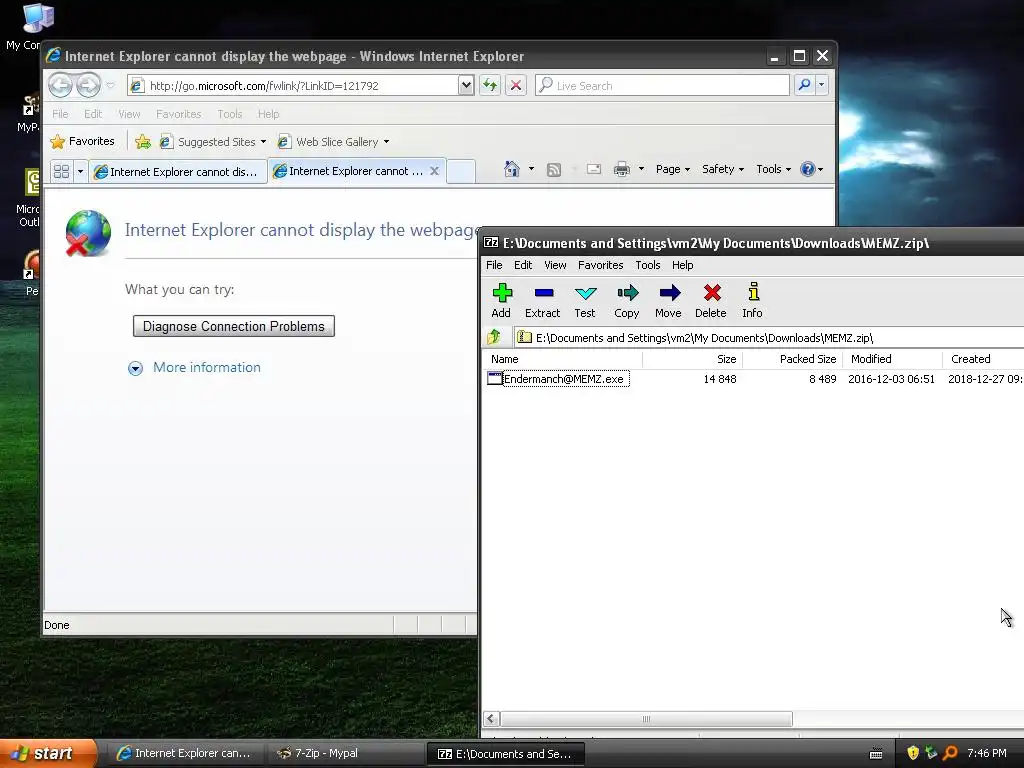Open recent pages dropdown next to Forward

pos(110,86)
